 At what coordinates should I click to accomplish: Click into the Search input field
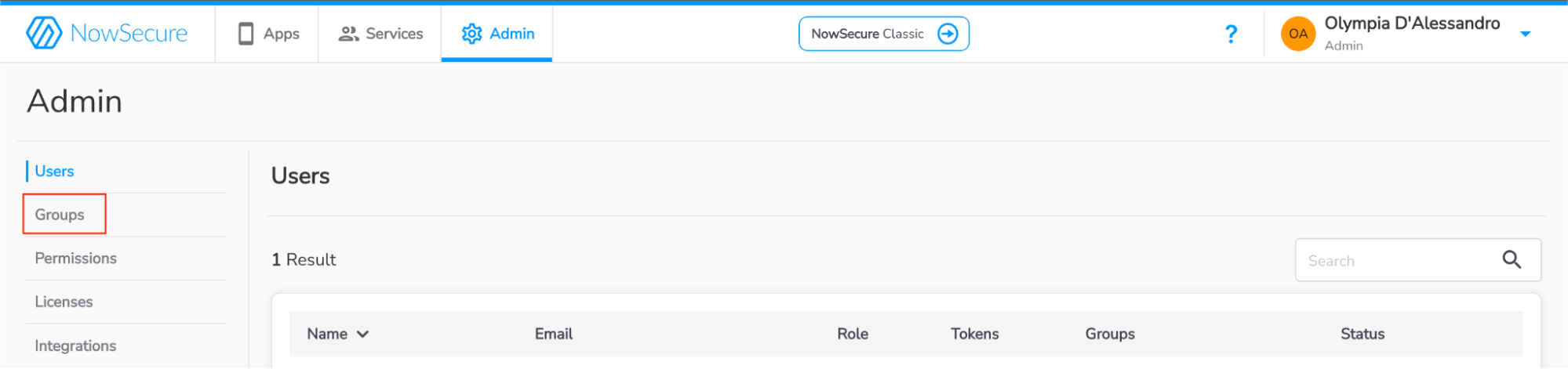(x=1396, y=260)
